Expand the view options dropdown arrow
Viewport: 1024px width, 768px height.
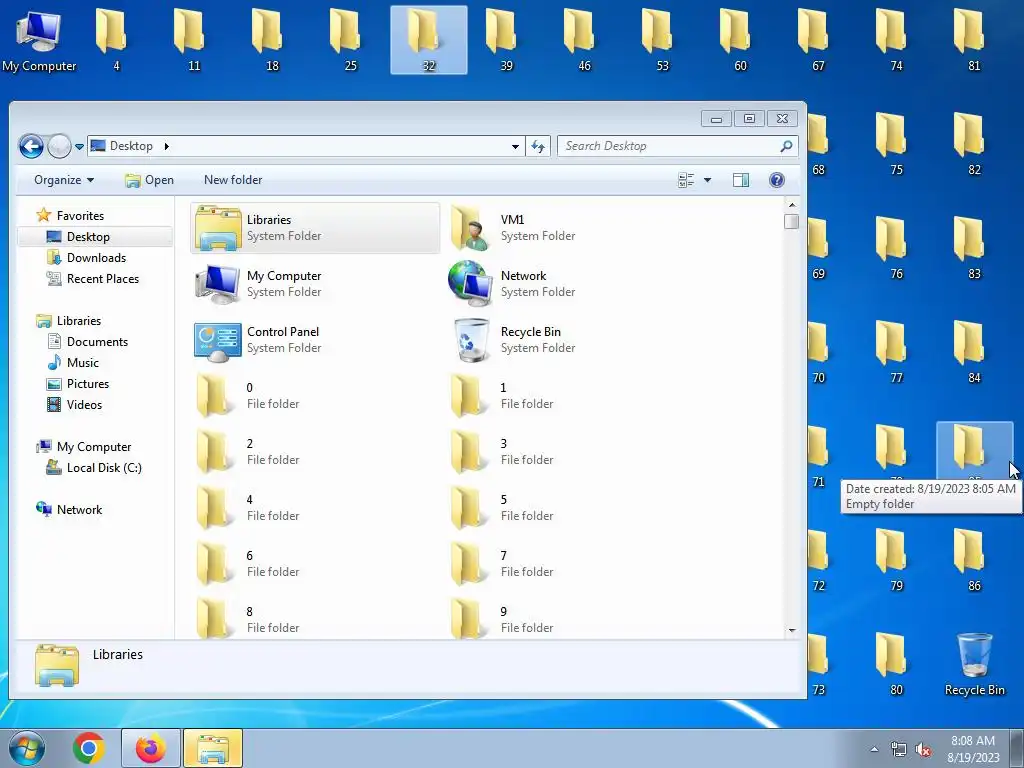pyautogui.click(x=707, y=180)
